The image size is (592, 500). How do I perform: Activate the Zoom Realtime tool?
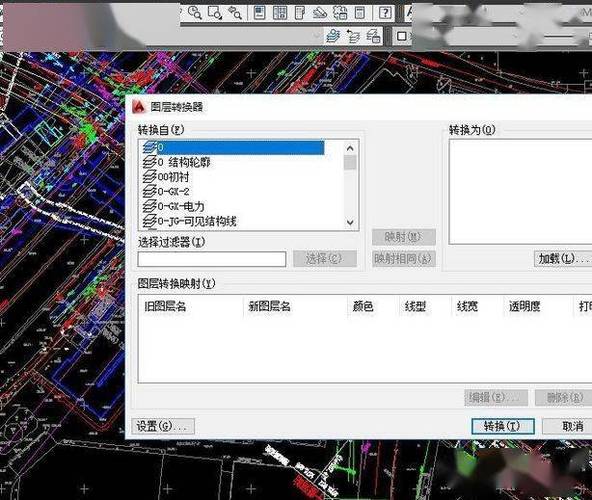195,13
